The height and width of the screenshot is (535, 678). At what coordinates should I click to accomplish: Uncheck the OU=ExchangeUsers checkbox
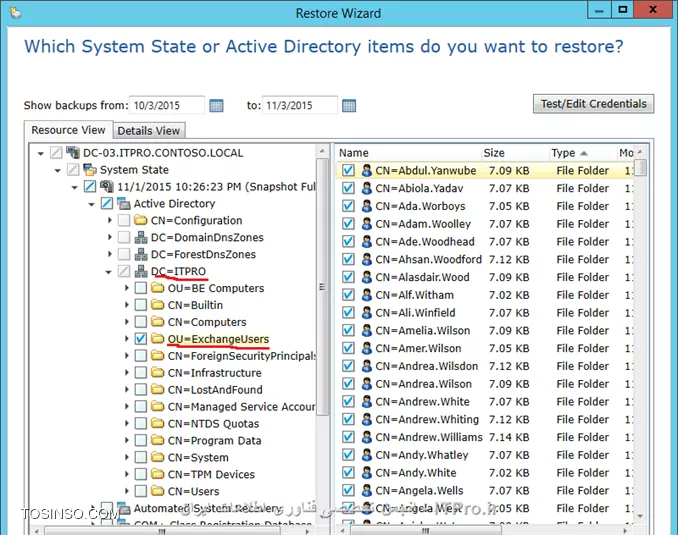coord(141,339)
